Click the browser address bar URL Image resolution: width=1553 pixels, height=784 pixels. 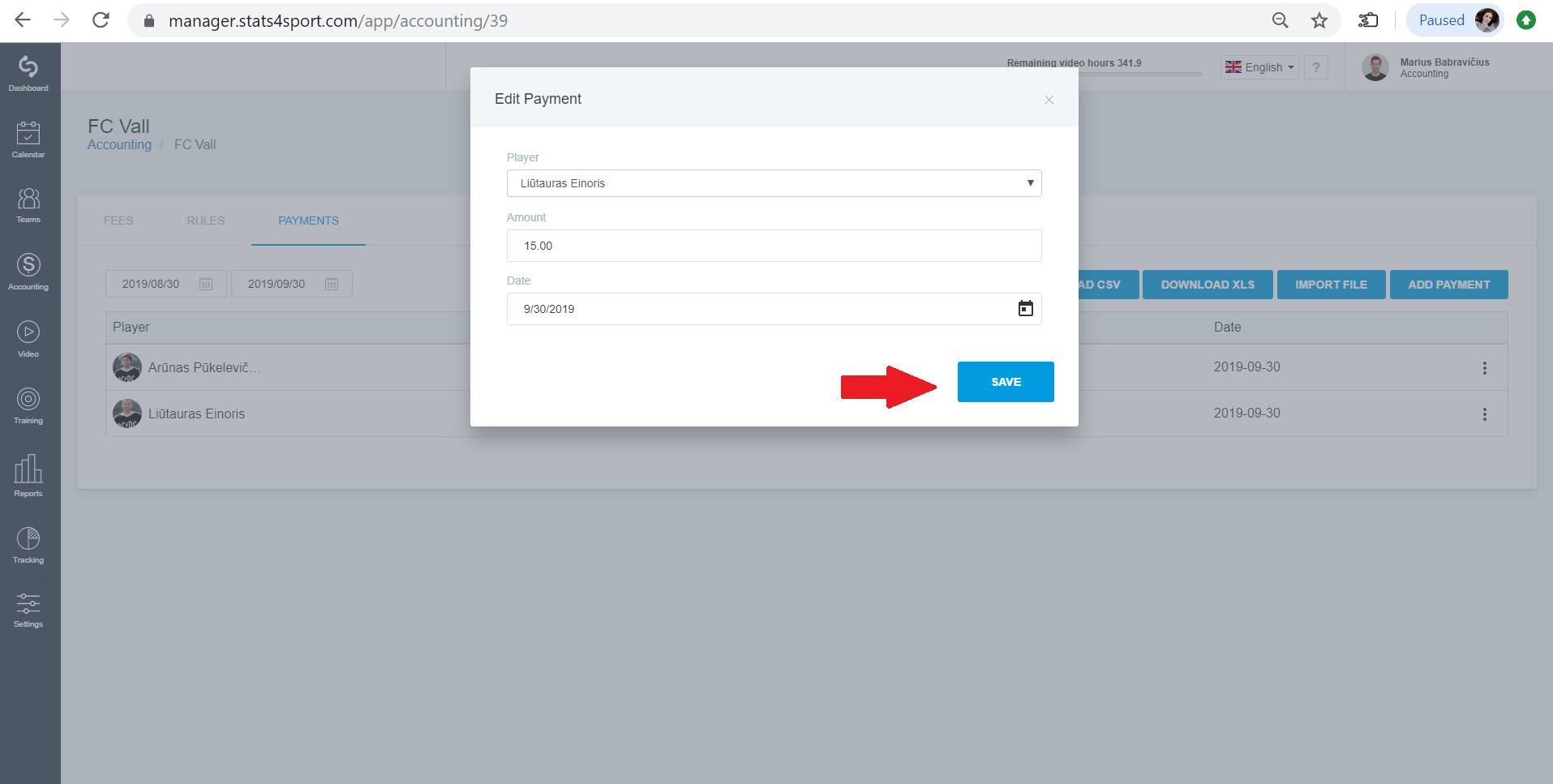pyautogui.click(x=338, y=20)
